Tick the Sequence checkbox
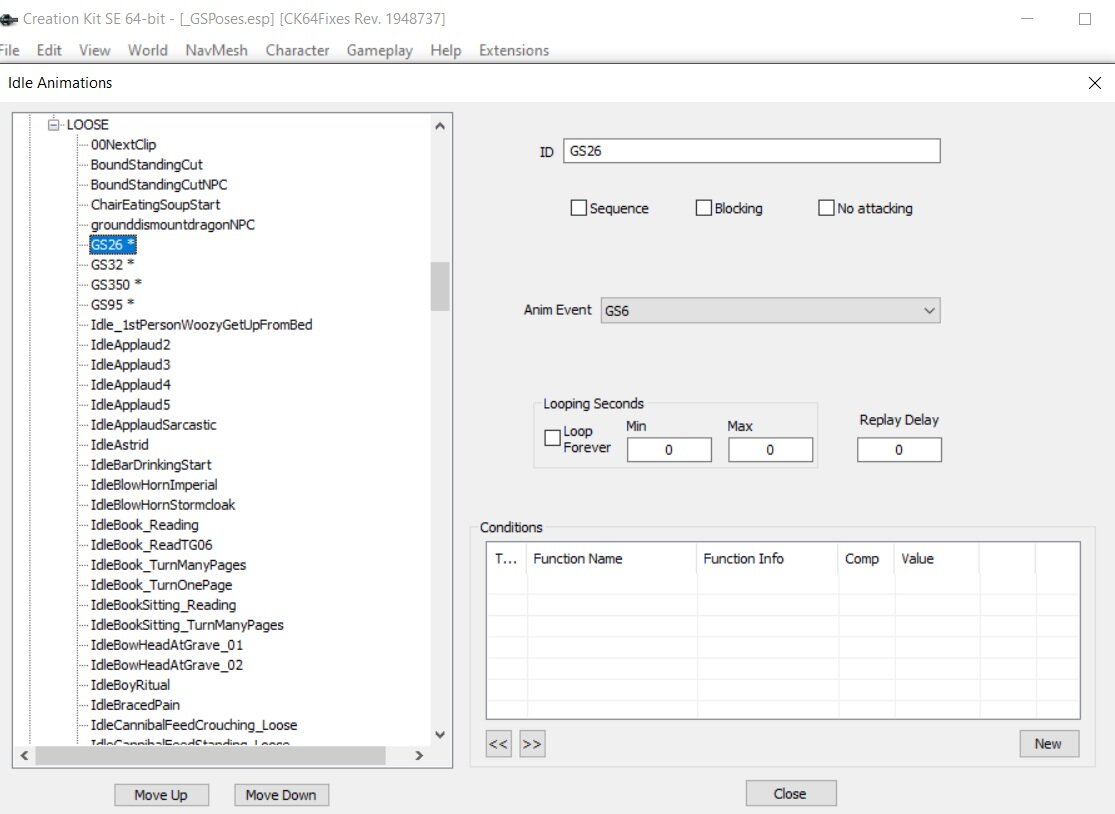1115x814 pixels. point(579,208)
